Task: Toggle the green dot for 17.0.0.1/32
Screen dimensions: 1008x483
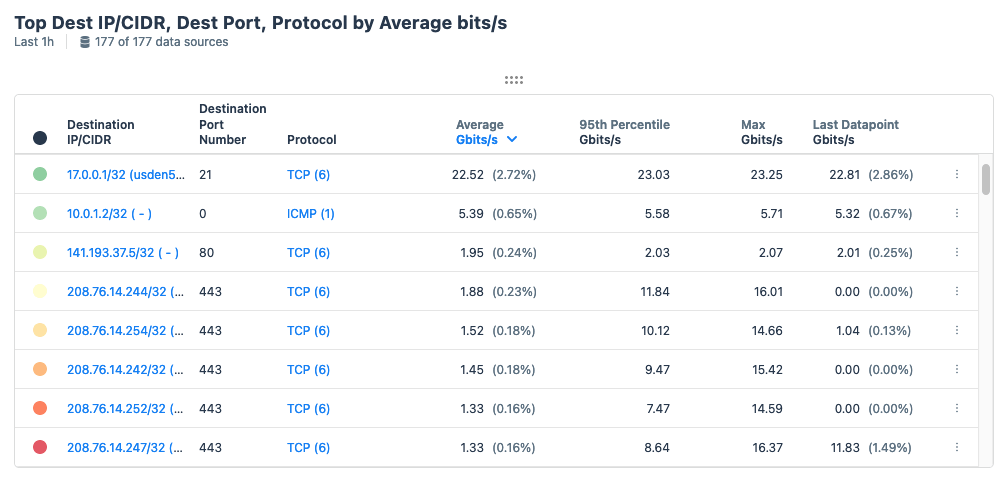Action: pyautogui.click(x=40, y=174)
